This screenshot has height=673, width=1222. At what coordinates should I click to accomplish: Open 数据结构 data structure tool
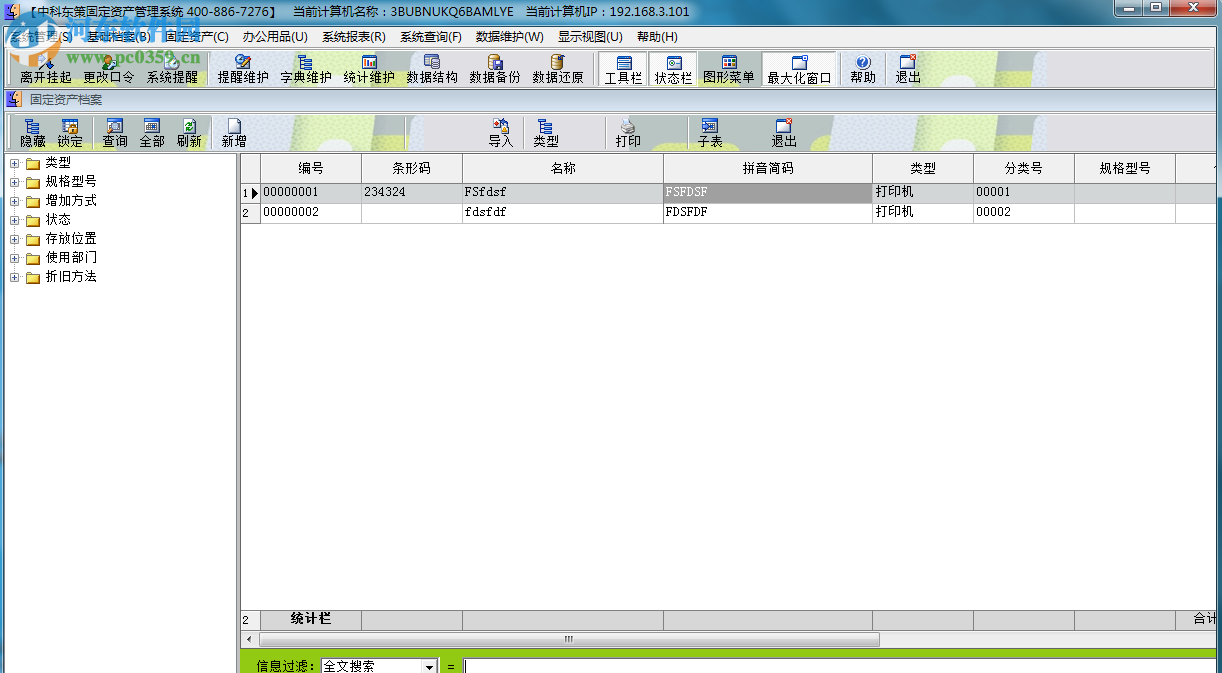click(432, 69)
